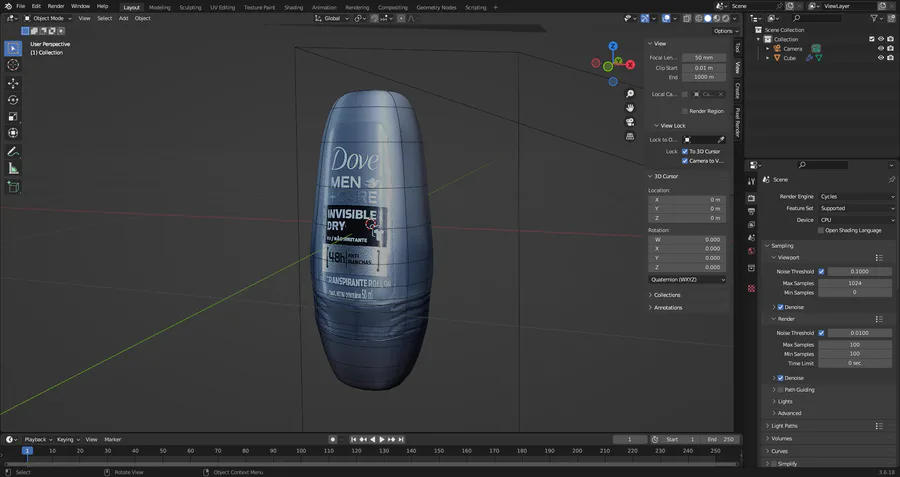
Task: Expand the Annotations panel
Action: 668,308
